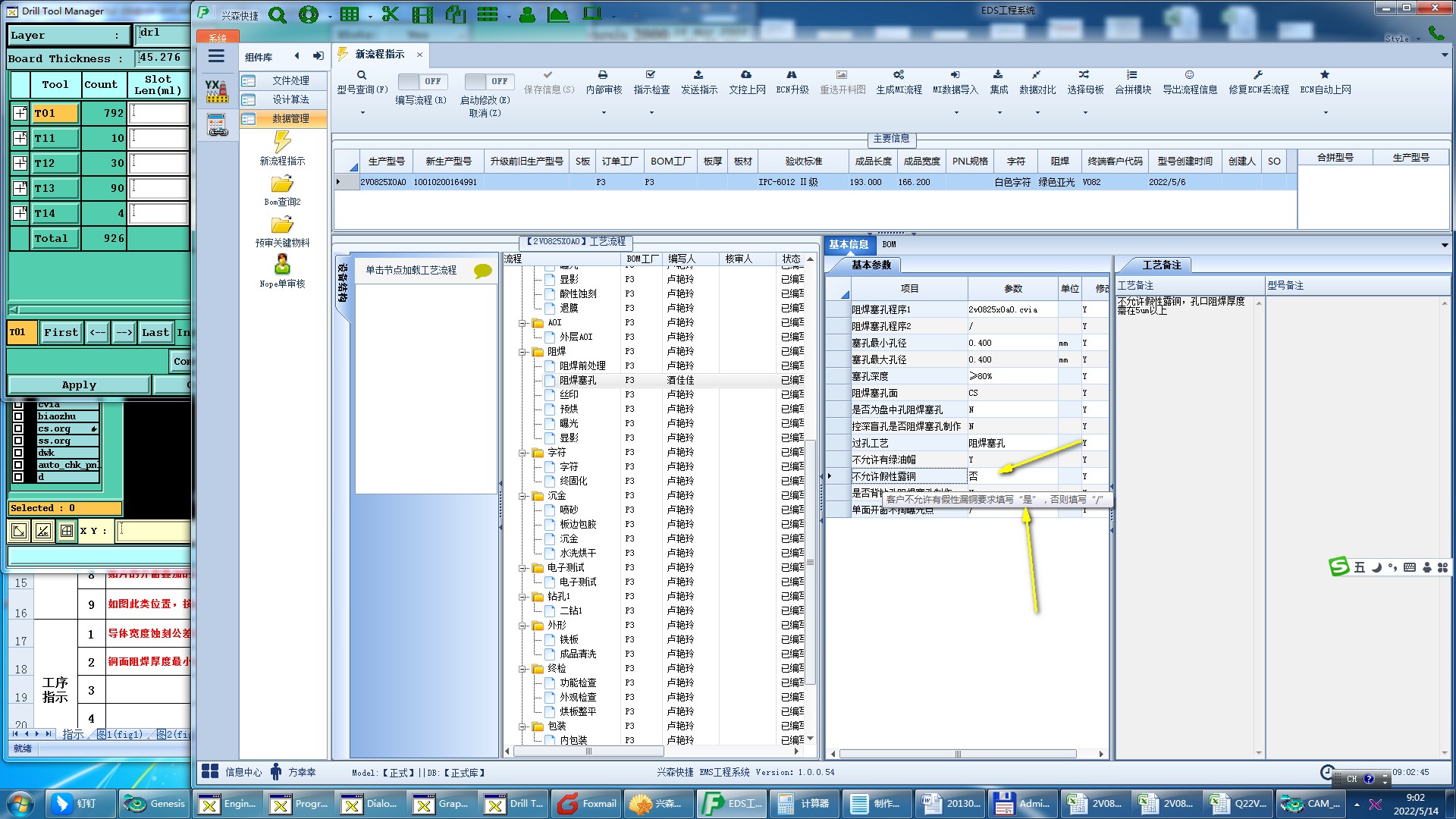Toggle the 编写流程 OFF switch
The width and height of the screenshot is (1456, 819).
coord(422,81)
